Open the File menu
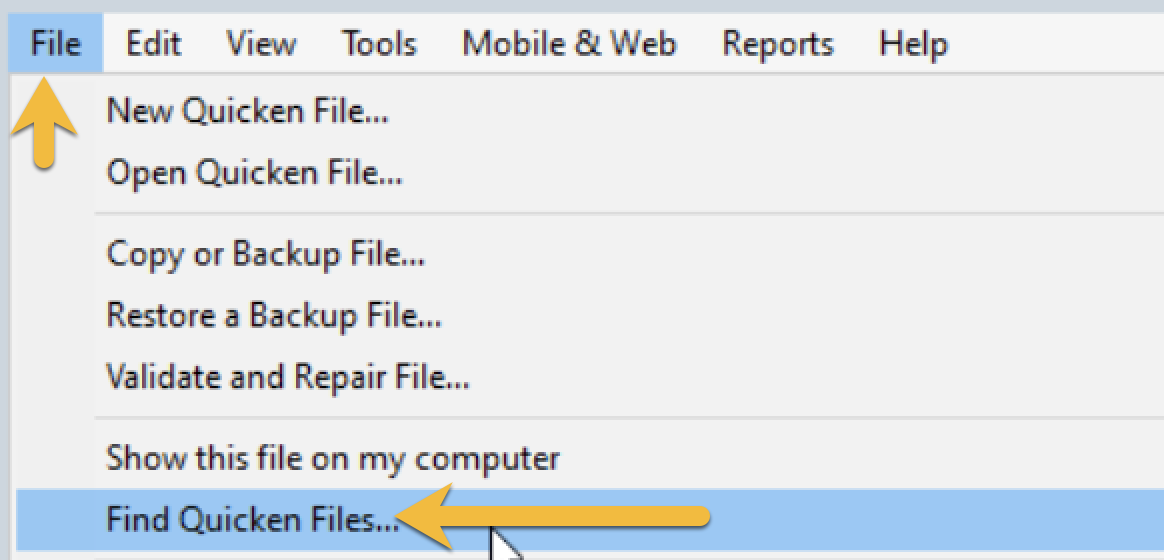Screen dimensions: 1164x560 click(55, 44)
